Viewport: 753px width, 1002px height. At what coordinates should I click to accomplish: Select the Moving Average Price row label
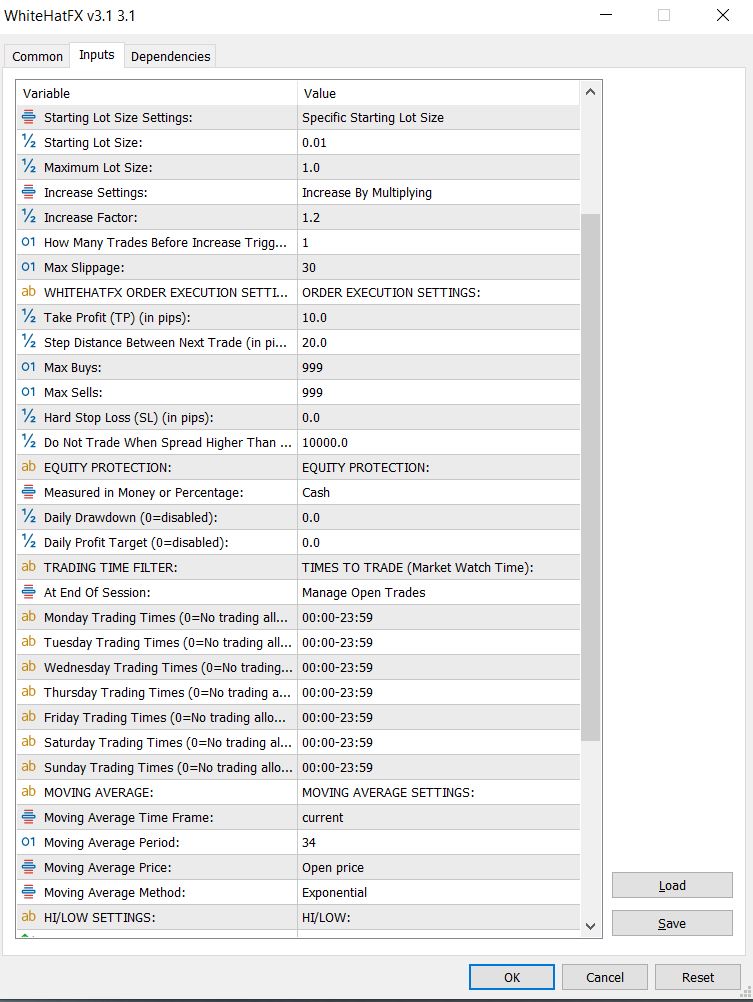tap(107, 867)
